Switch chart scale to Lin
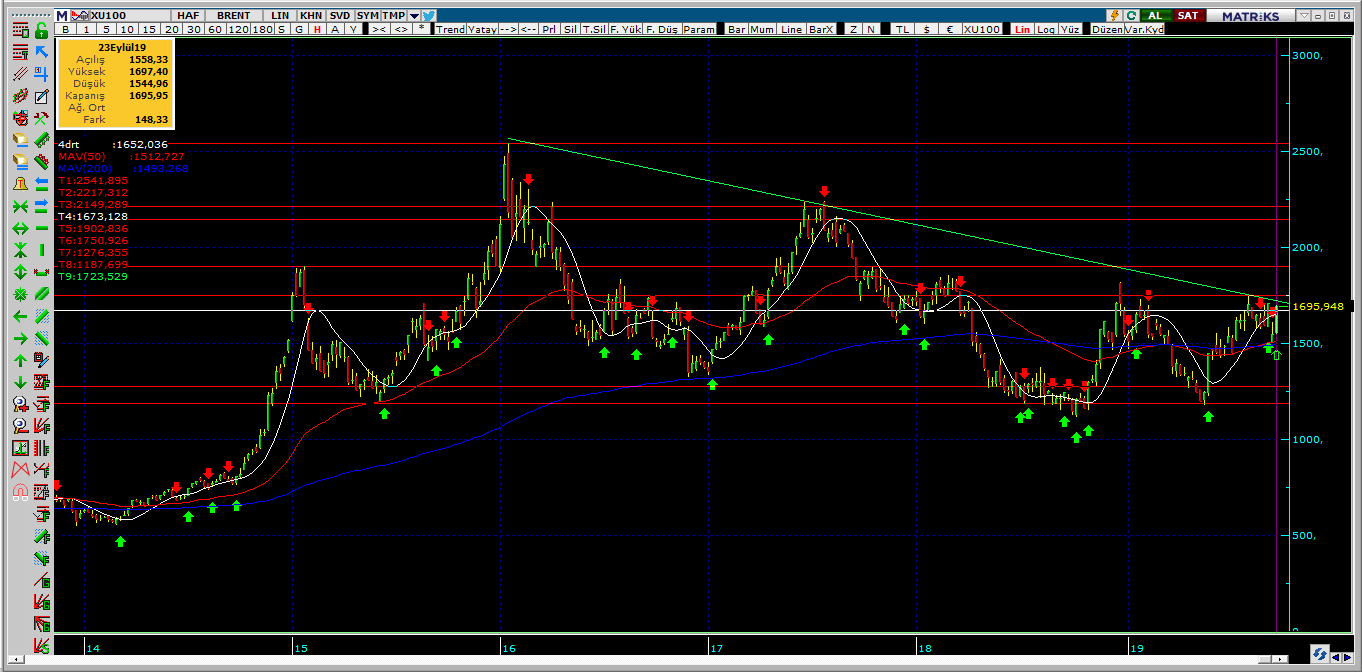 point(1022,30)
